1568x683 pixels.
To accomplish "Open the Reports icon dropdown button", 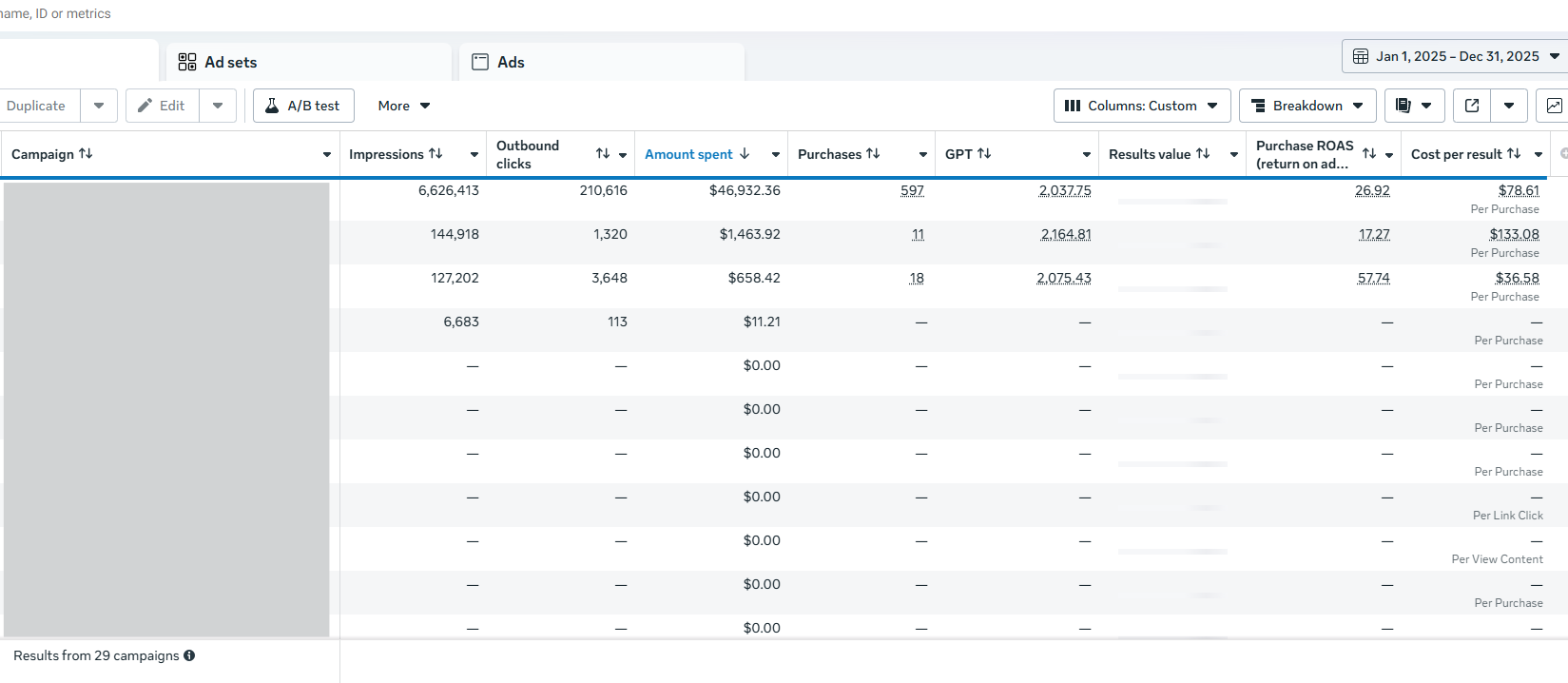I will point(1414,106).
